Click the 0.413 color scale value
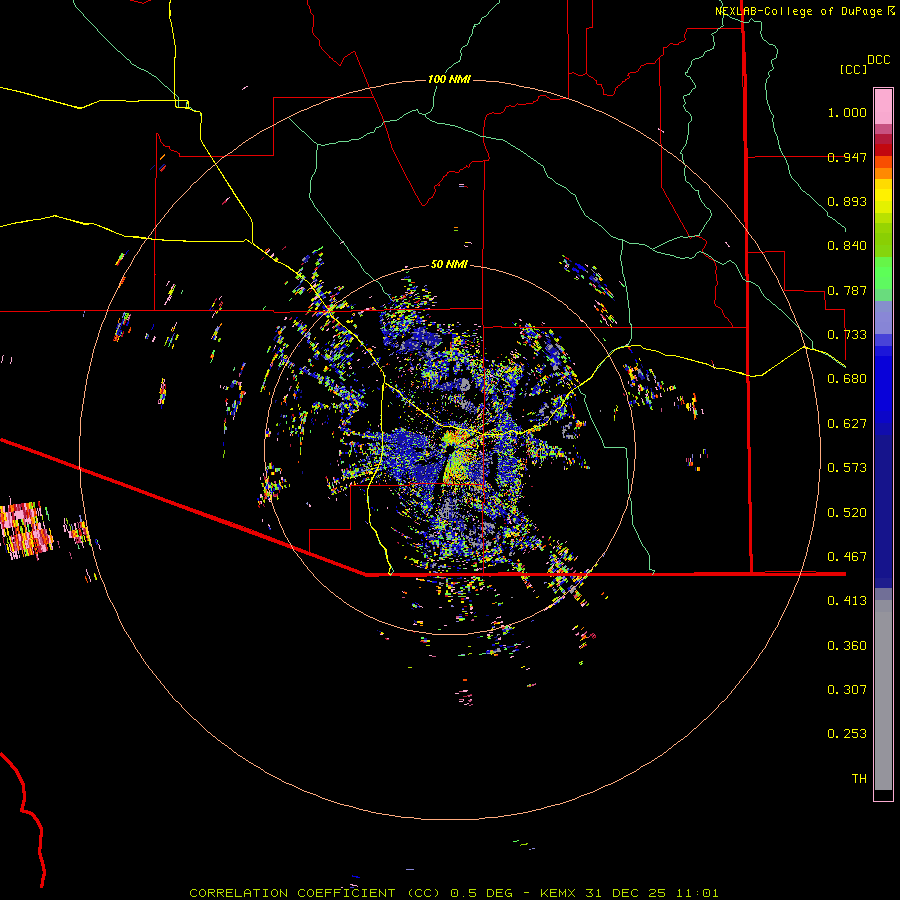 tap(847, 601)
